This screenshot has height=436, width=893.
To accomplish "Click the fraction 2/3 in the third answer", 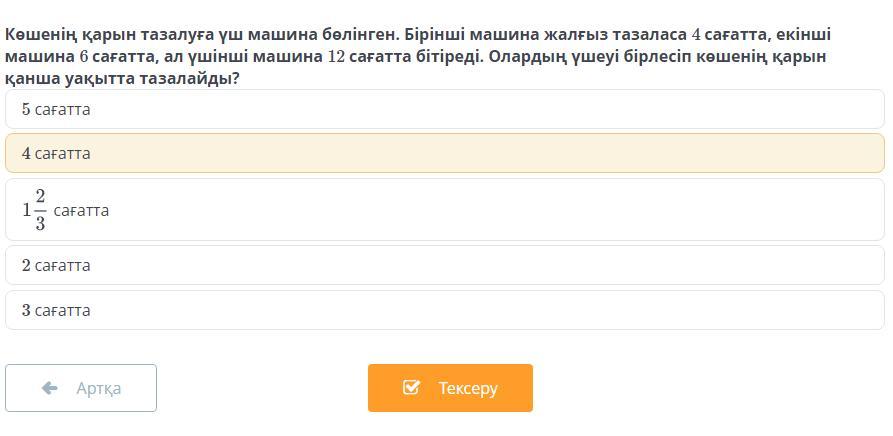I will 41,210.
